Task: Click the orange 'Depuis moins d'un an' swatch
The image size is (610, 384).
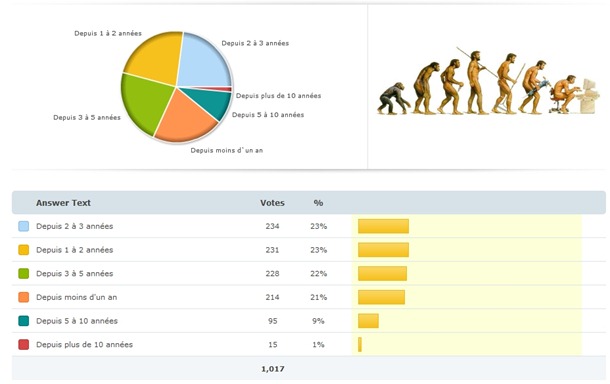Action: pos(24,297)
